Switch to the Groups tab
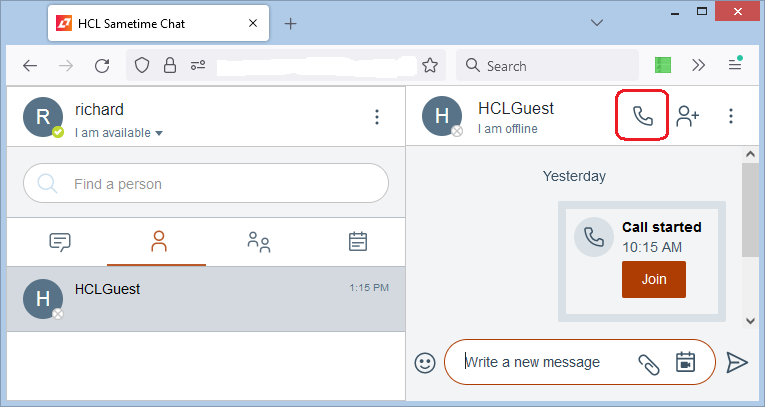 click(x=258, y=241)
